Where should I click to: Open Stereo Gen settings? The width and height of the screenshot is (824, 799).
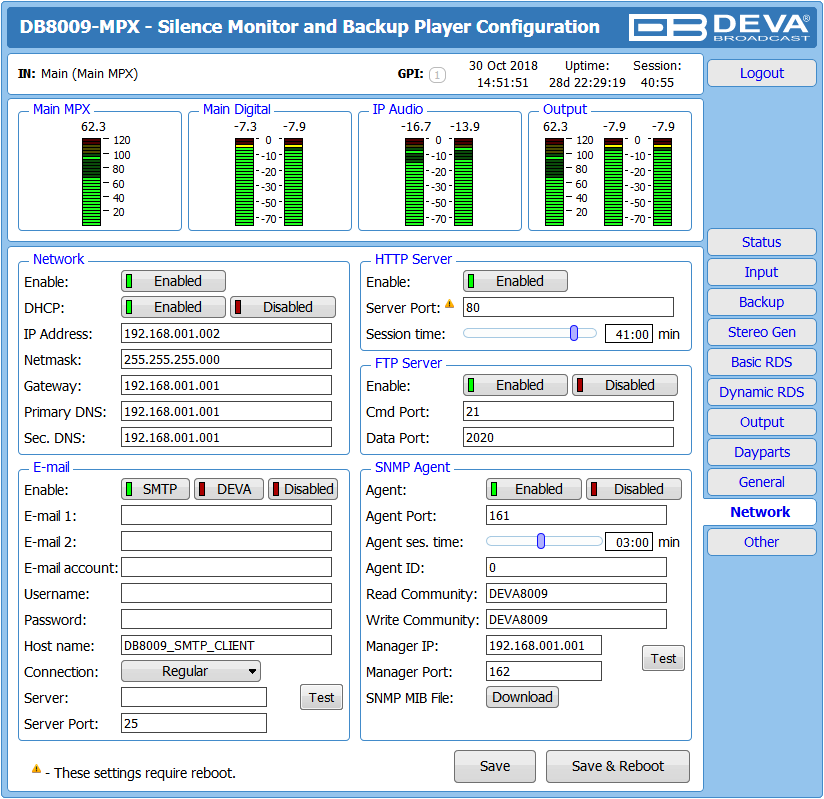point(761,332)
